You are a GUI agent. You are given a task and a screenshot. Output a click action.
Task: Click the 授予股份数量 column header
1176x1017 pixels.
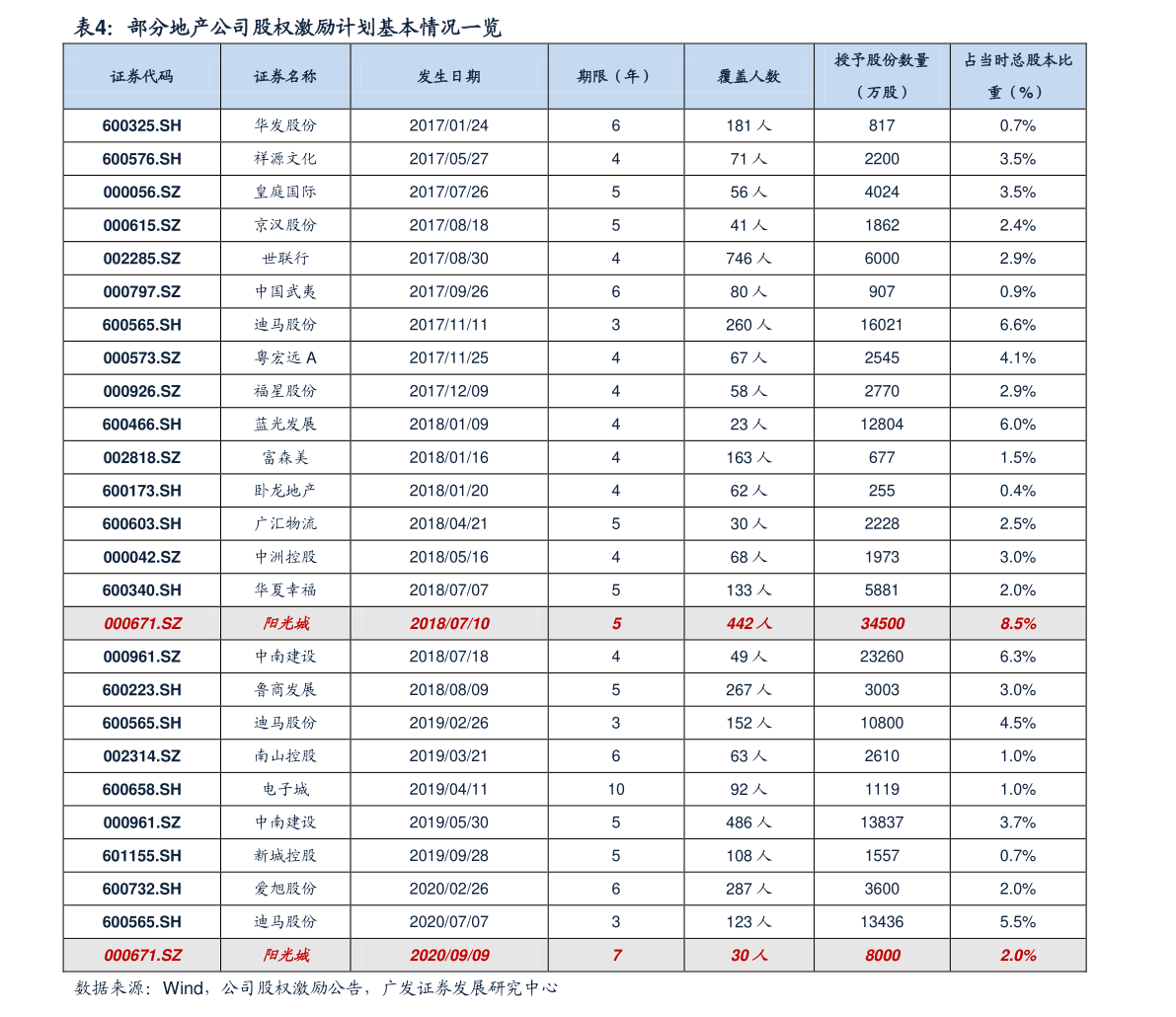(x=881, y=76)
